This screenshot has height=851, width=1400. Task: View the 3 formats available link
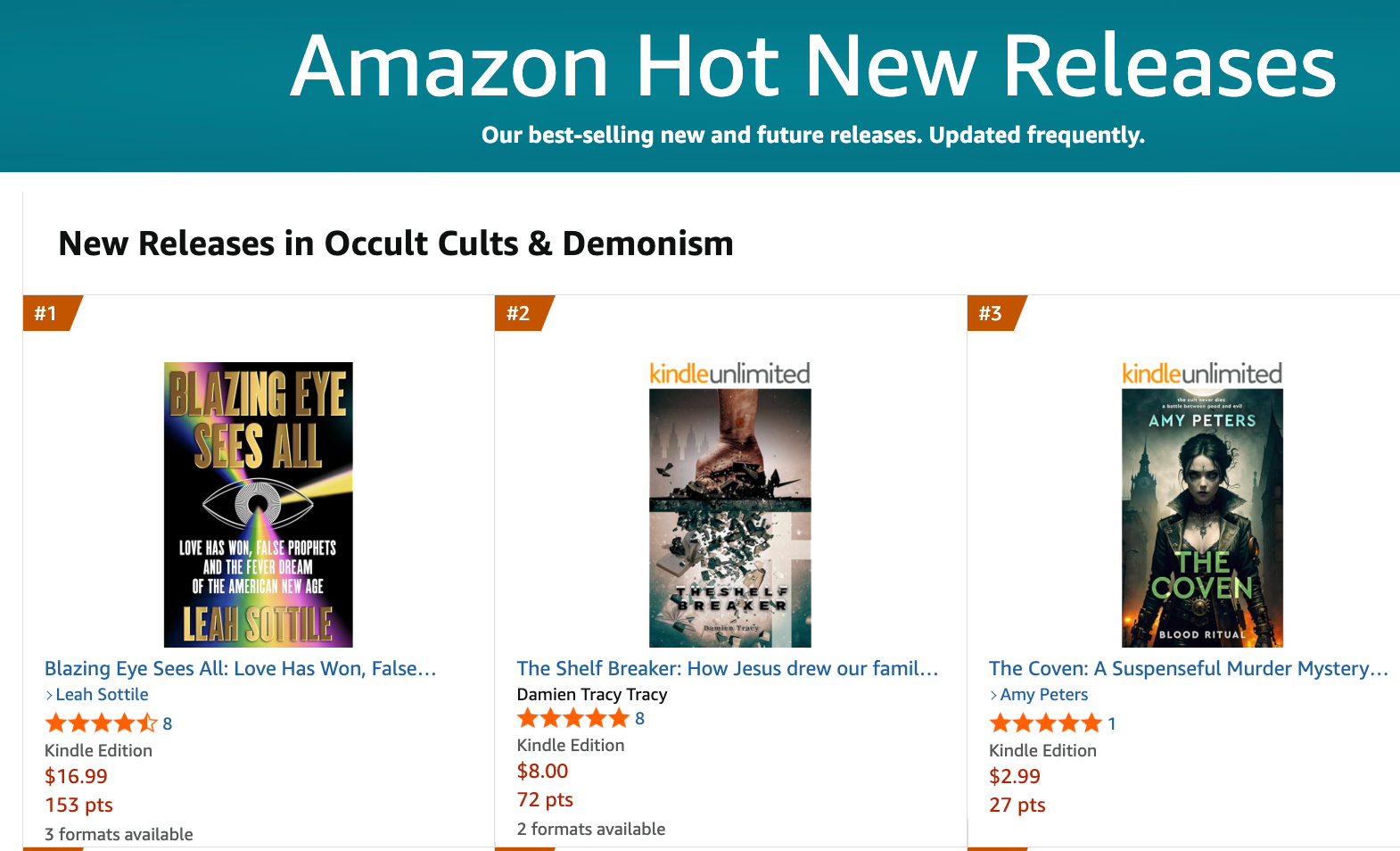click(119, 834)
